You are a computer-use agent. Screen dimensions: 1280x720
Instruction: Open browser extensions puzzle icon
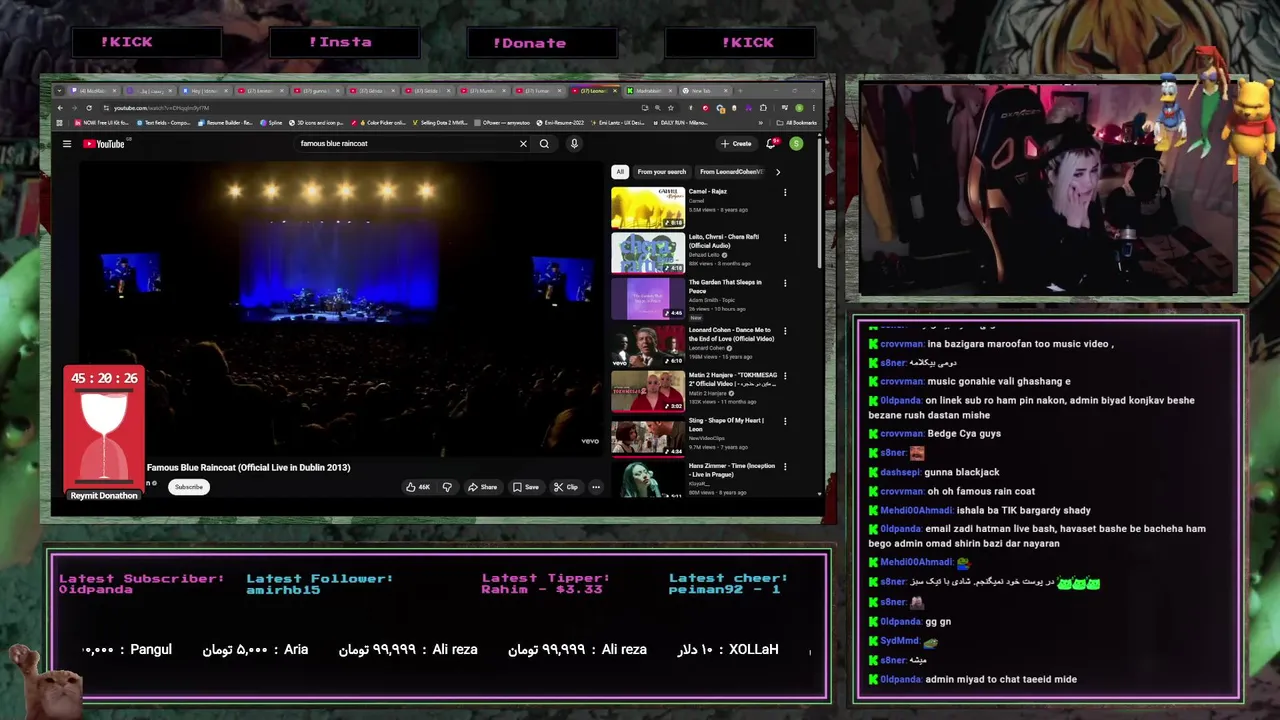(x=763, y=108)
